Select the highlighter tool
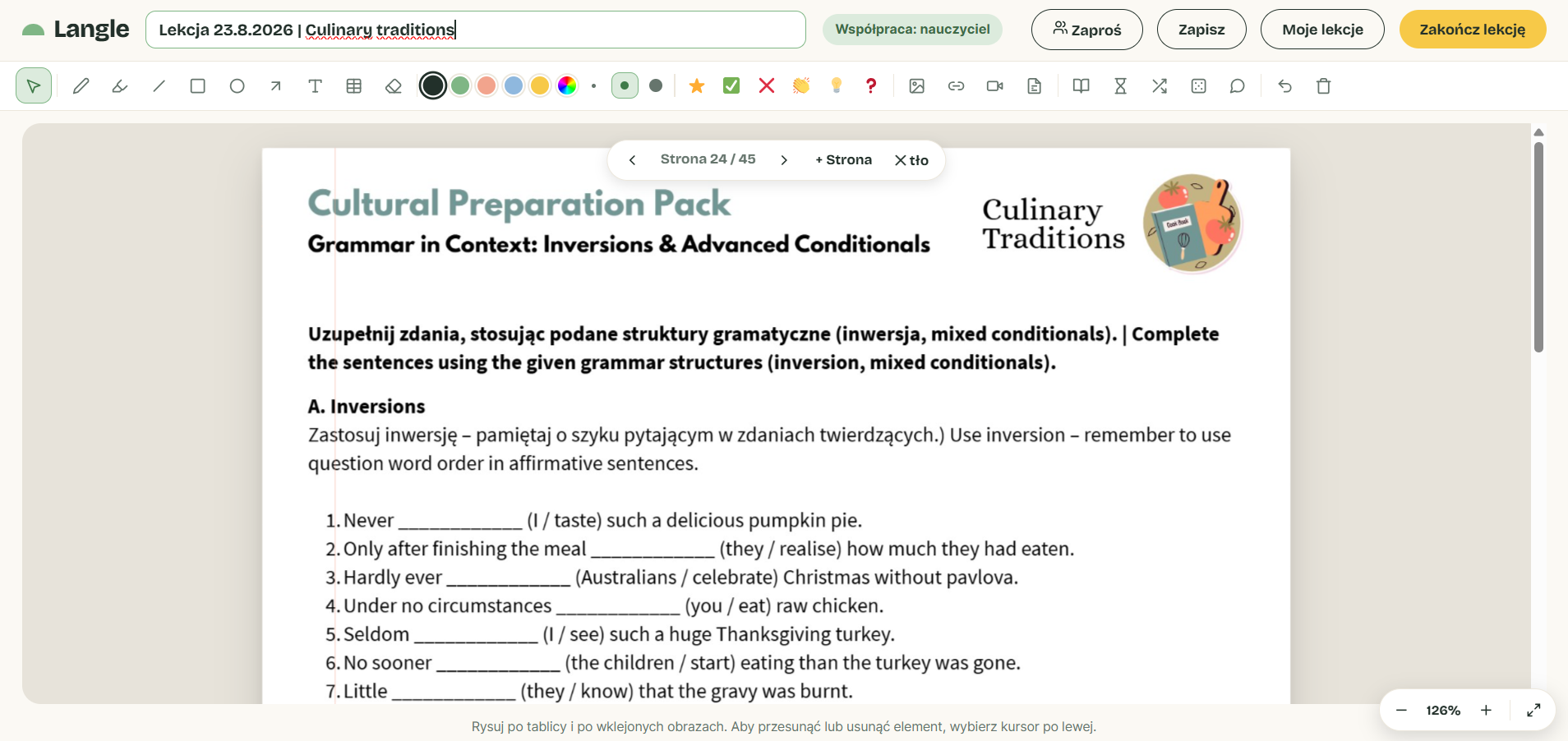This screenshot has width=1568, height=741. tap(120, 85)
